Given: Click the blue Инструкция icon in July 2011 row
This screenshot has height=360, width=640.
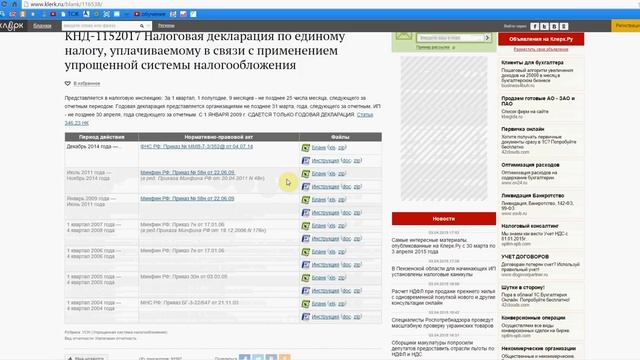Looking at the screenshot, I should click(x=306, y=187).
